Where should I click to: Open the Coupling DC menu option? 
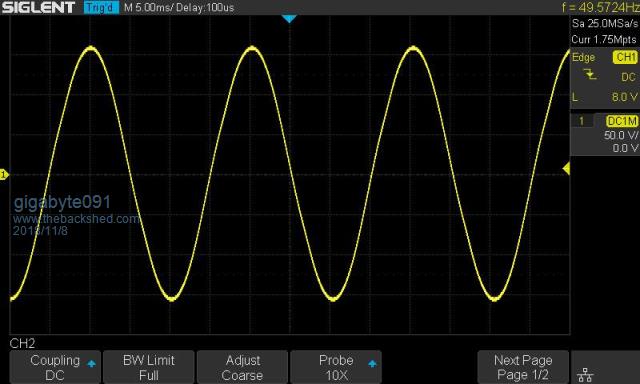tap(55, 367)
